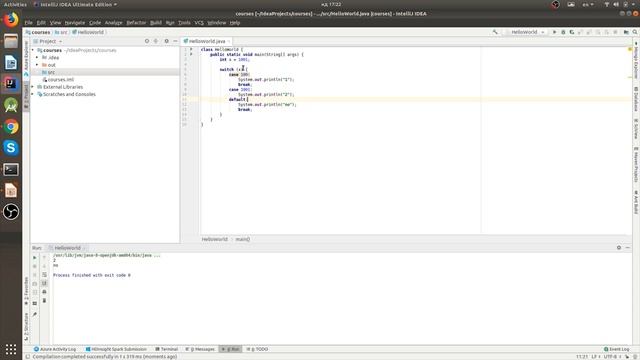Open Android Studio from the dock
This screenshot has height=360, width=640.
pos(11,105)
